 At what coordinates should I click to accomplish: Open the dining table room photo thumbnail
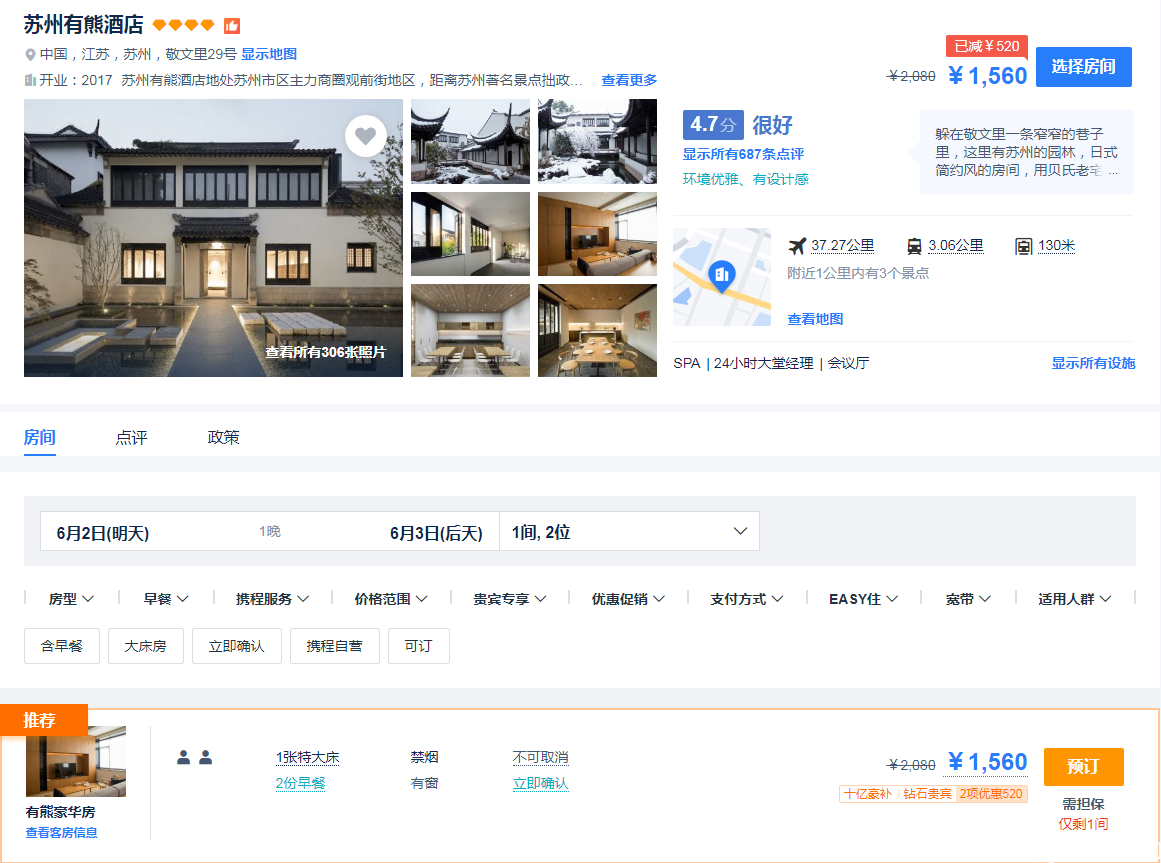point(598,330)
